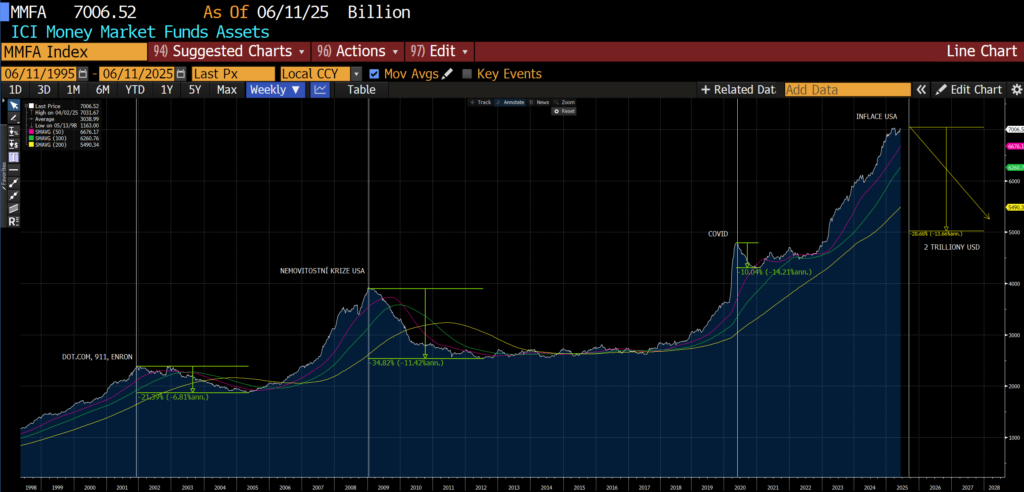
Task: Select the dollar change measure tool
Action: [14, 144]
